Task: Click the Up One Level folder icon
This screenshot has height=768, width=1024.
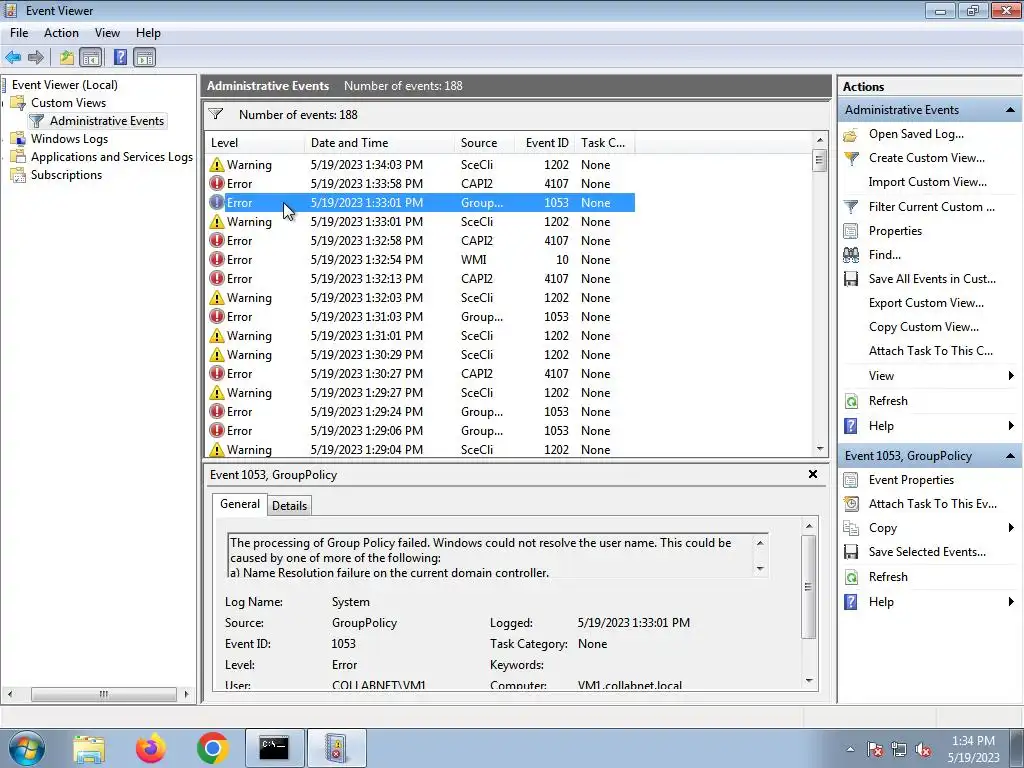Action: [x=67, y=57]
